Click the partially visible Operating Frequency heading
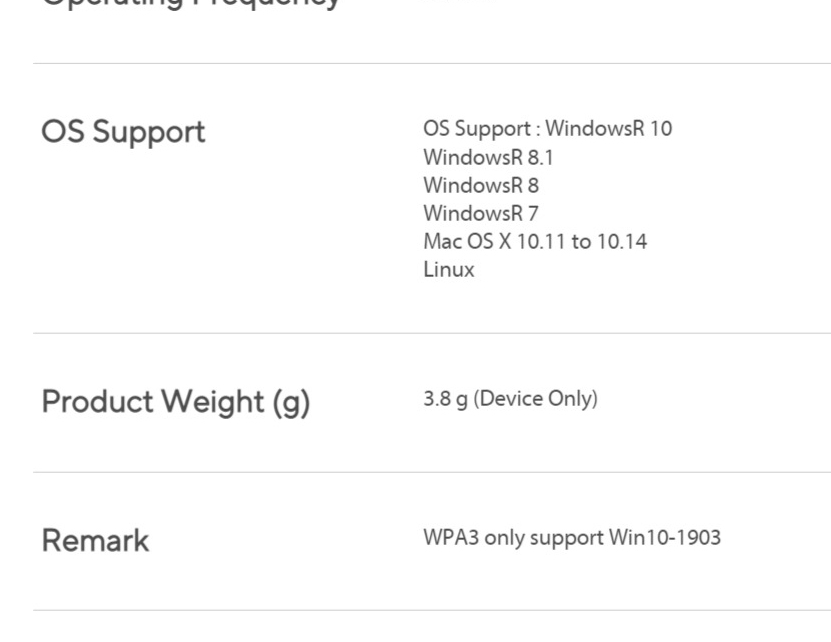Screen dimensions: 831x642 click(x=190, y=4)
